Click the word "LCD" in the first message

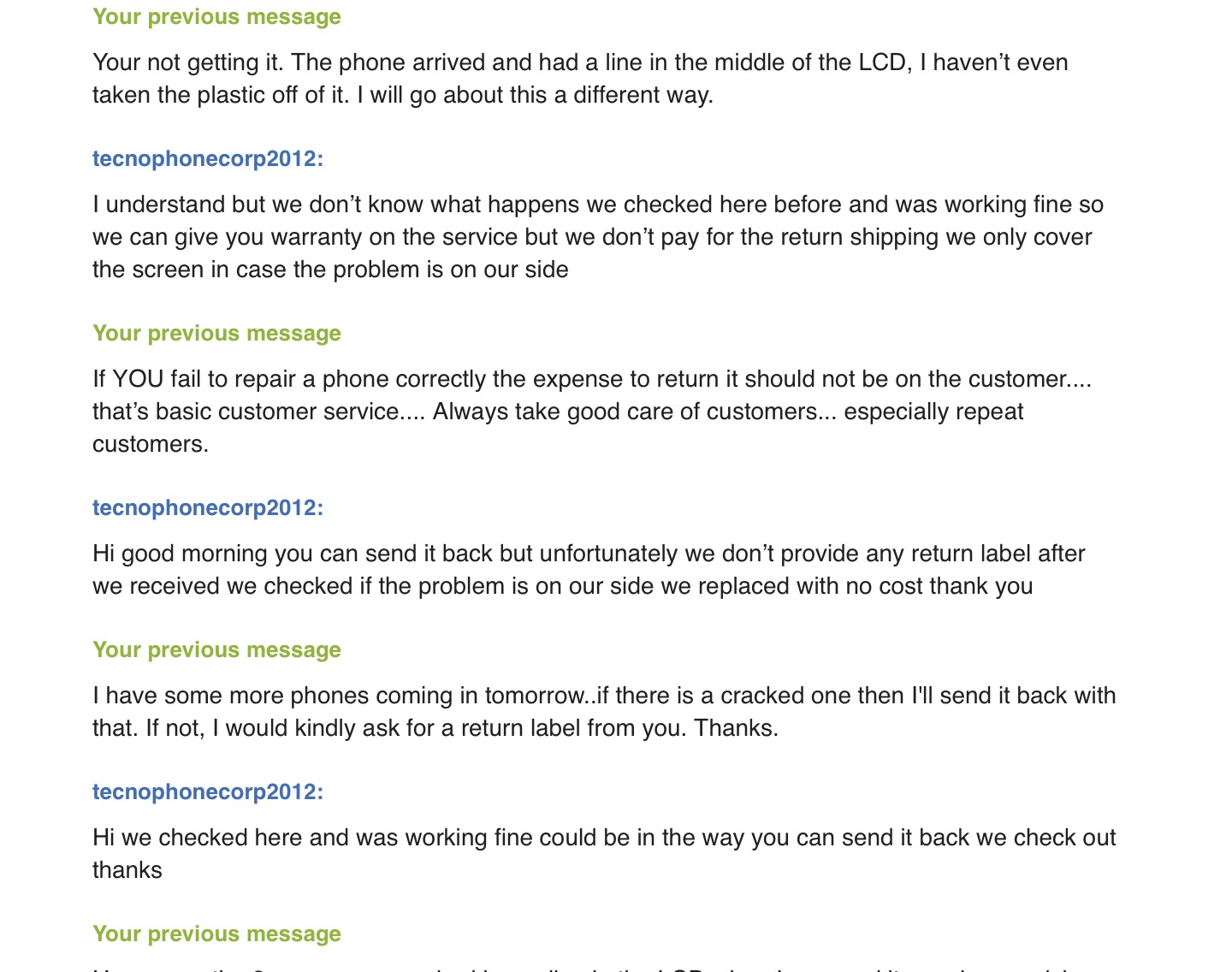[882, 62]
